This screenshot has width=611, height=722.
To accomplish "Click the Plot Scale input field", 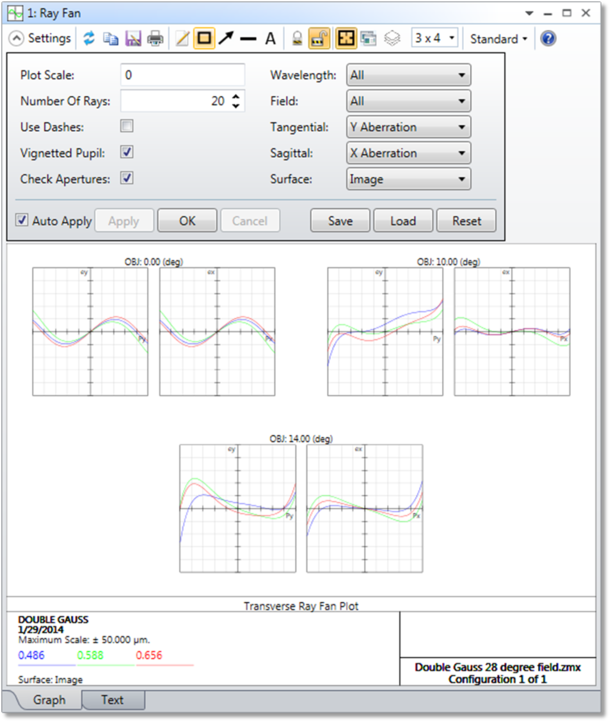I will click(x=182, y=75).
